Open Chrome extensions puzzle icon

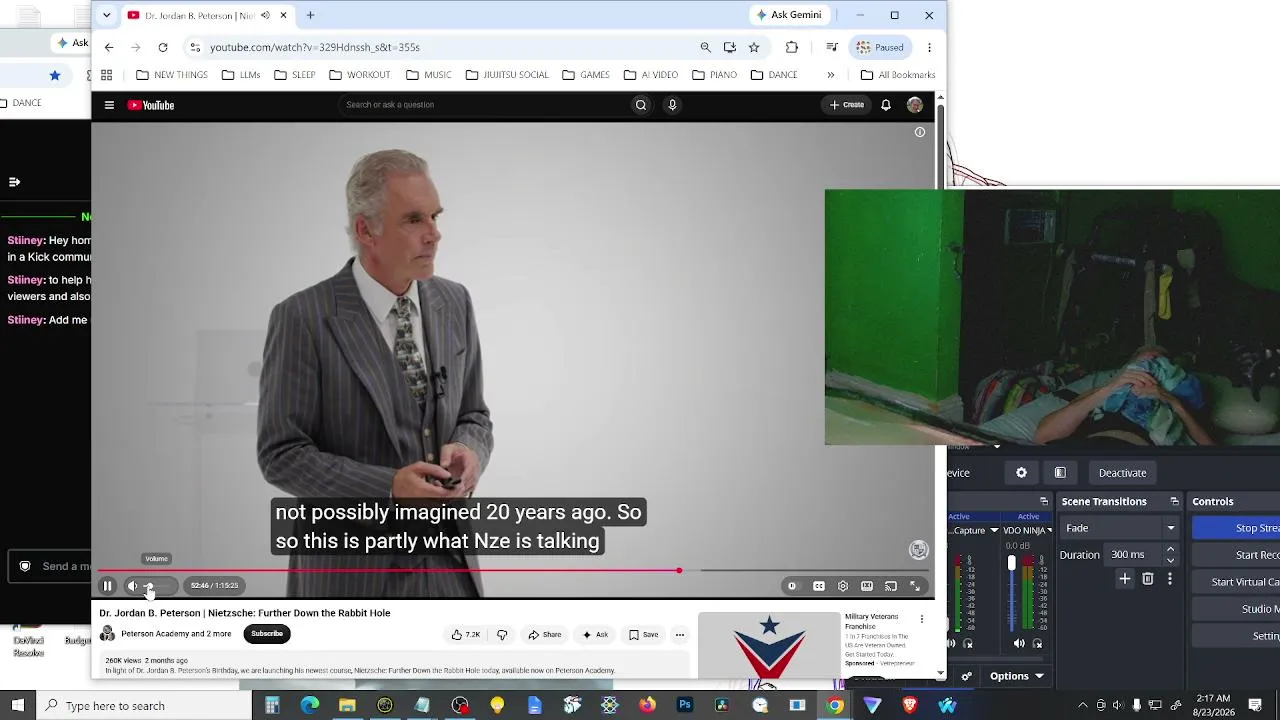792,47
